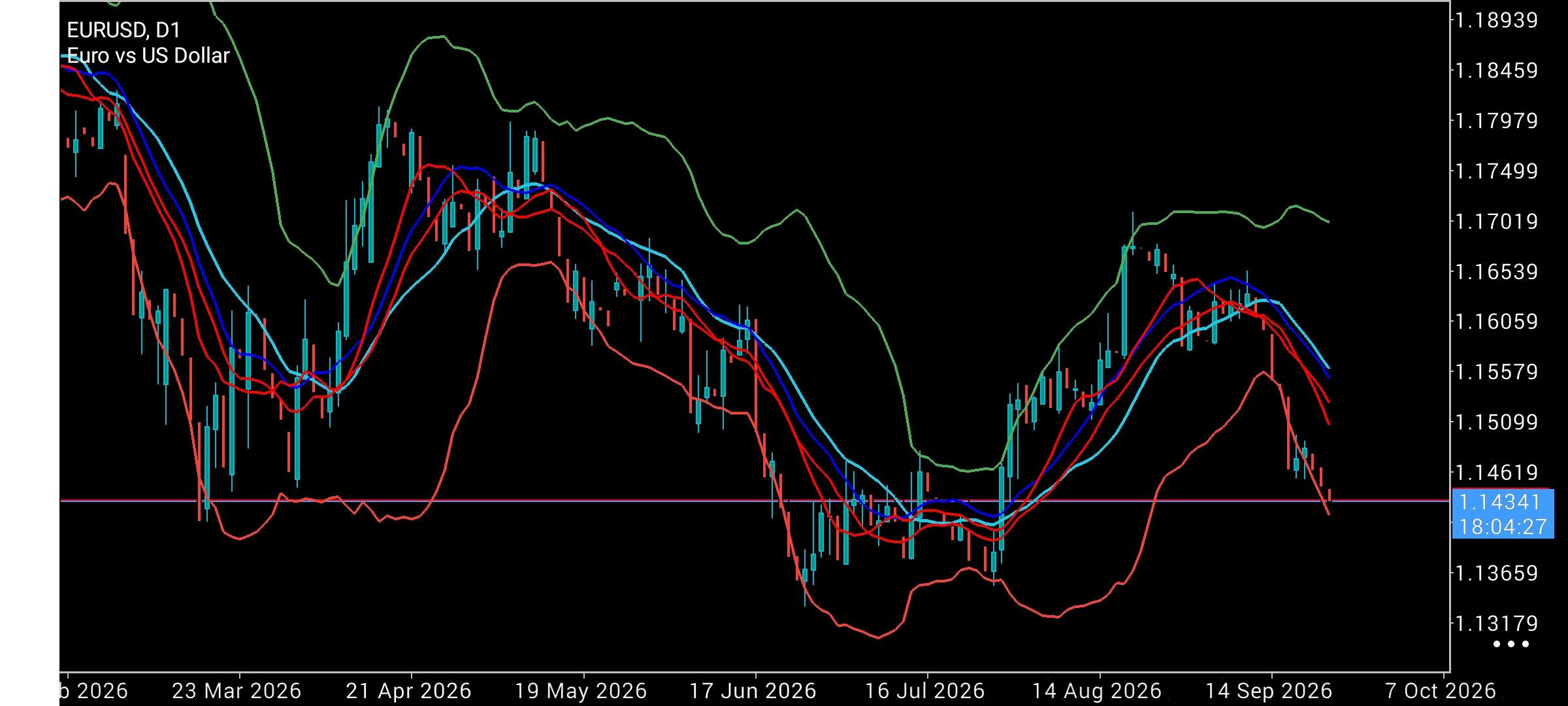
Task: Select the current price label 1.14341
Action: coord(1499,502)
